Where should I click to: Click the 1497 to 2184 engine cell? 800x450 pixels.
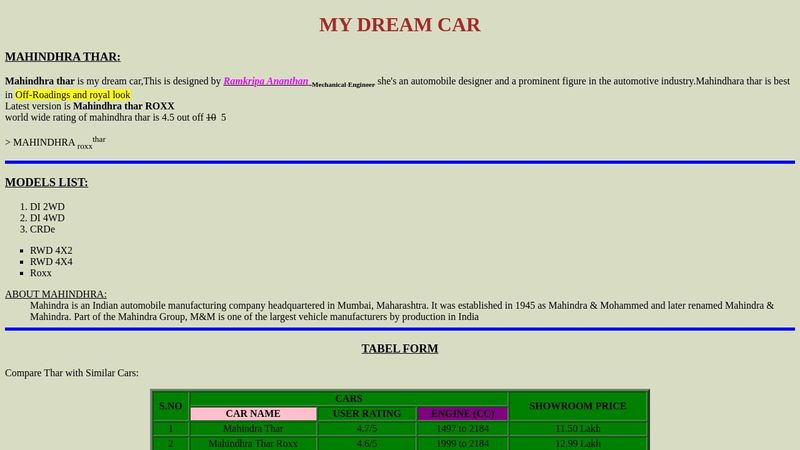pos(463,429)
